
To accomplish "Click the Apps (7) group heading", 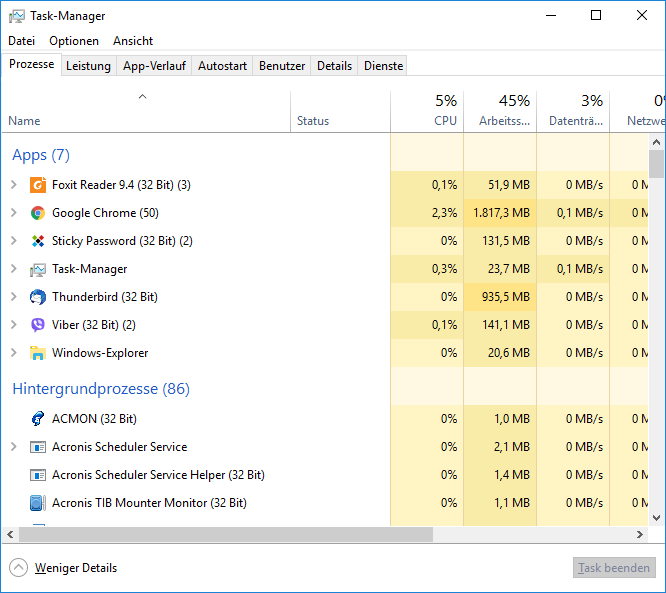I will pyautogui.click(x=41, y=155).
